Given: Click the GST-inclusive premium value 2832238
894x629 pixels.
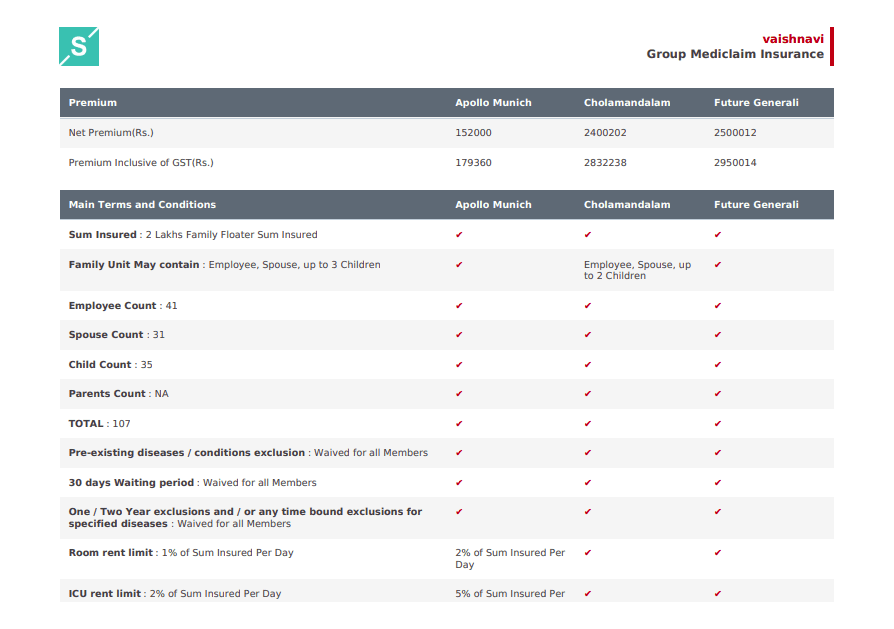Looking at the screenshot, I should (x=605, y=163).
